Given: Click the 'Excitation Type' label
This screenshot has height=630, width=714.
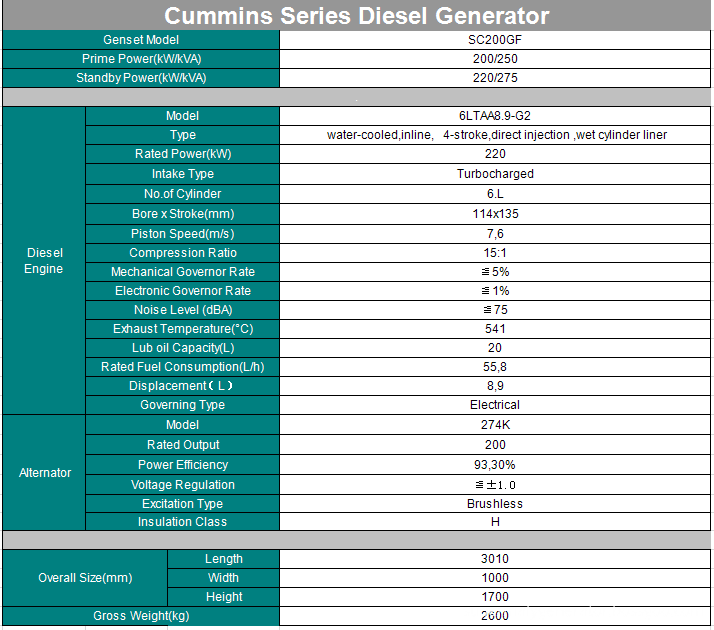Looking at the screenshot, I should pyautogui.click(x=183, y=504).
